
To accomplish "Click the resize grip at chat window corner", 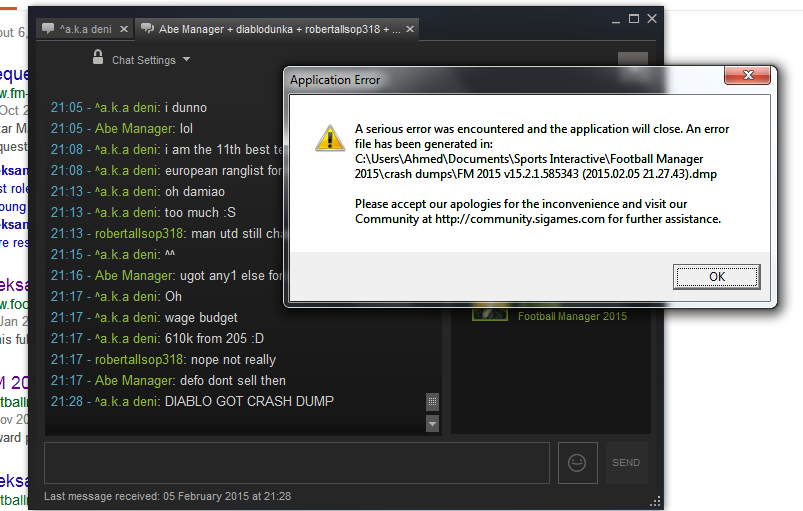I will point(655,501).
